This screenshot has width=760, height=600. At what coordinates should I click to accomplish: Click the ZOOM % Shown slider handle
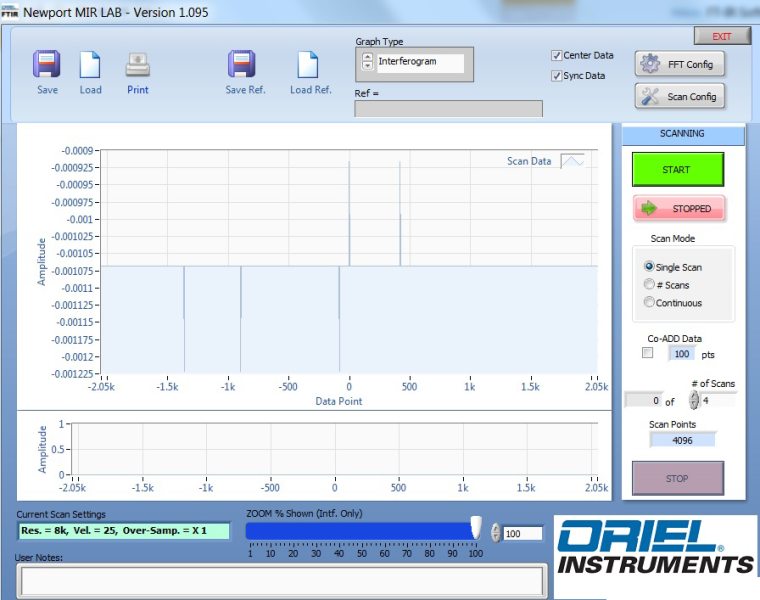476,530
